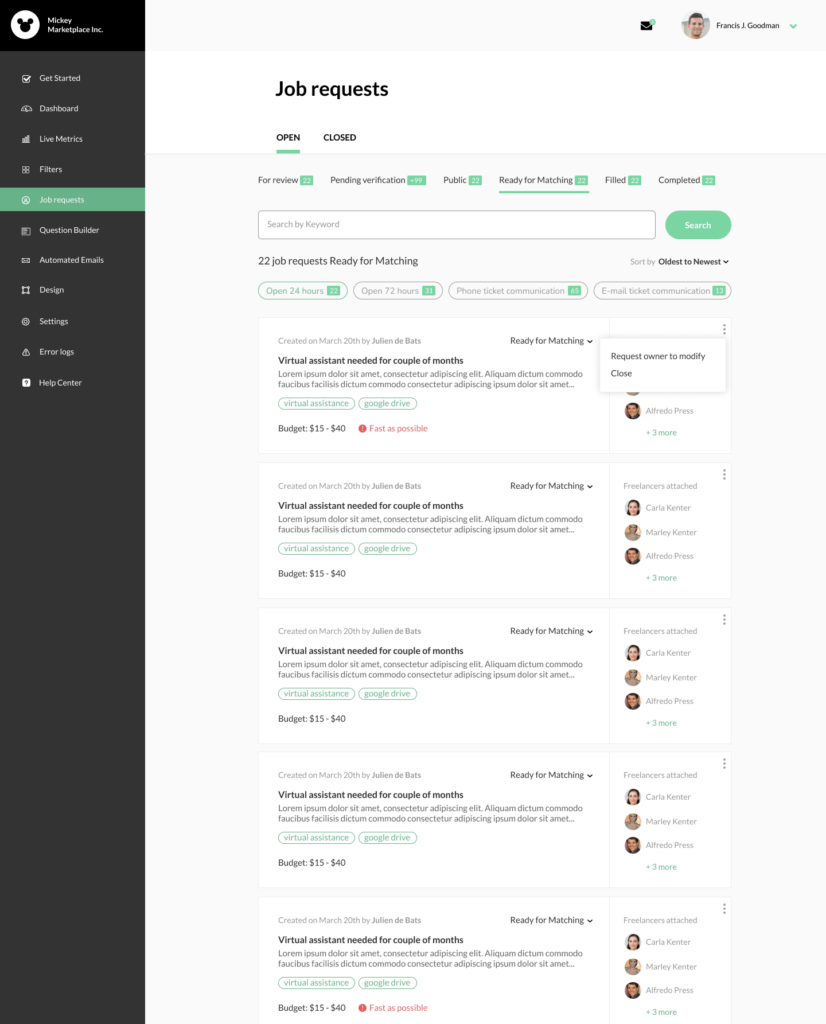Image resolution: width=826 pixels, height=1024 pixels.
Task: Click Francis J. Goodman profile avatar
Action: pos(695,25)
